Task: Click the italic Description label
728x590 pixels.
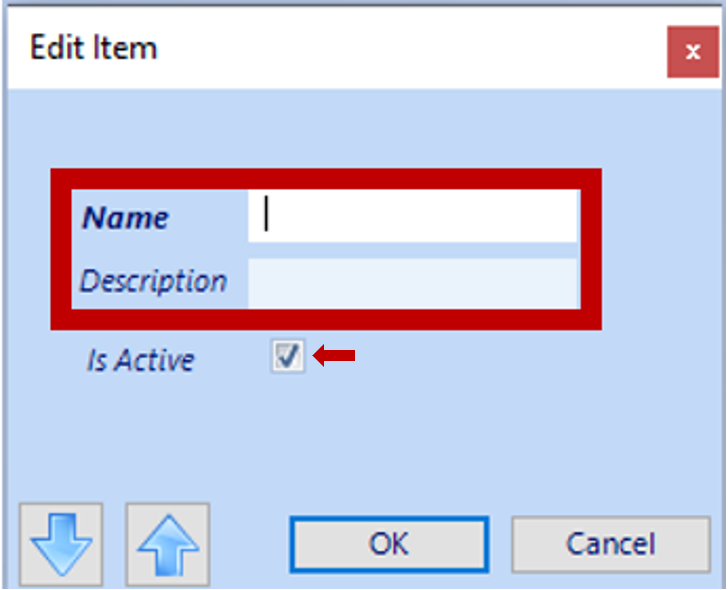Action: (x=154, y=281)
